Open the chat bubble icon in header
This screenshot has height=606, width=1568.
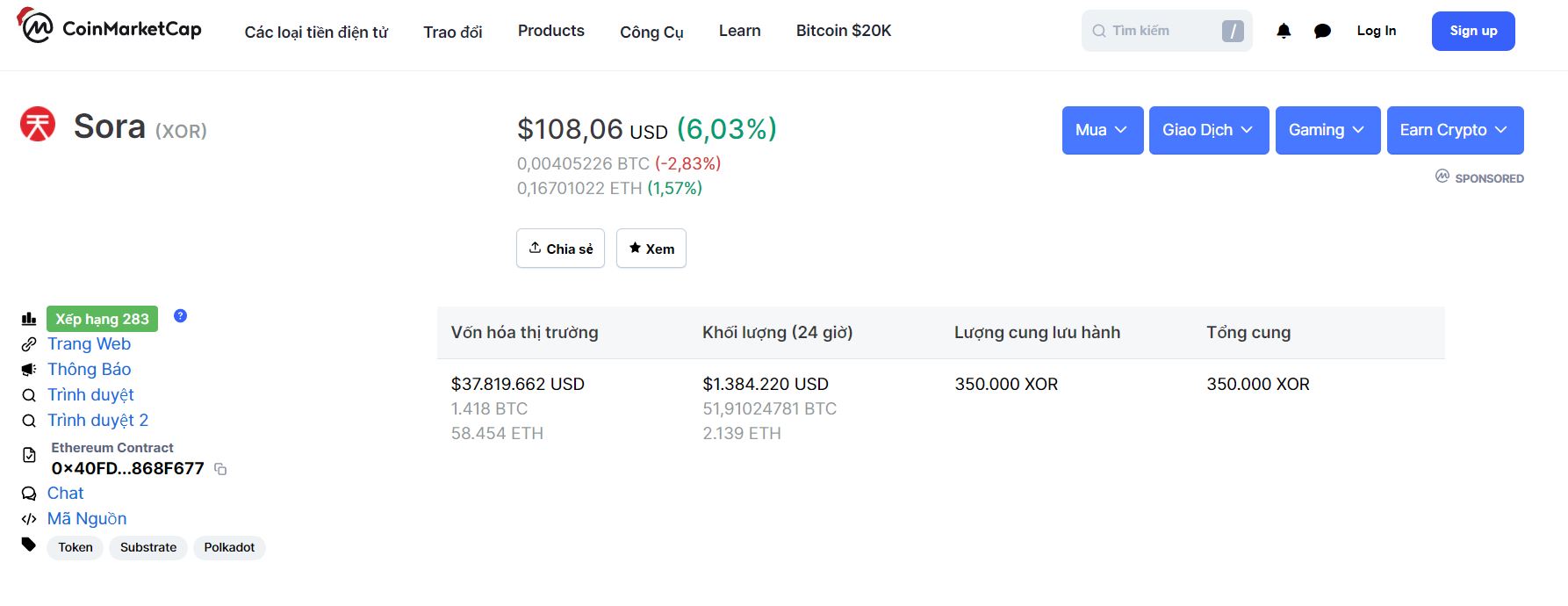[1322, 31]
